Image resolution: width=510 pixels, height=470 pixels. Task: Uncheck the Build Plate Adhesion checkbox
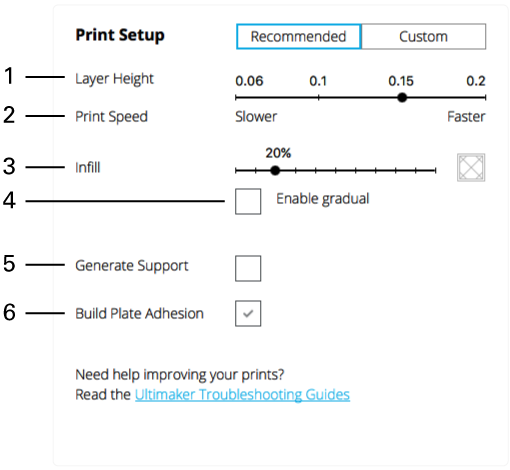pos(248,313)
